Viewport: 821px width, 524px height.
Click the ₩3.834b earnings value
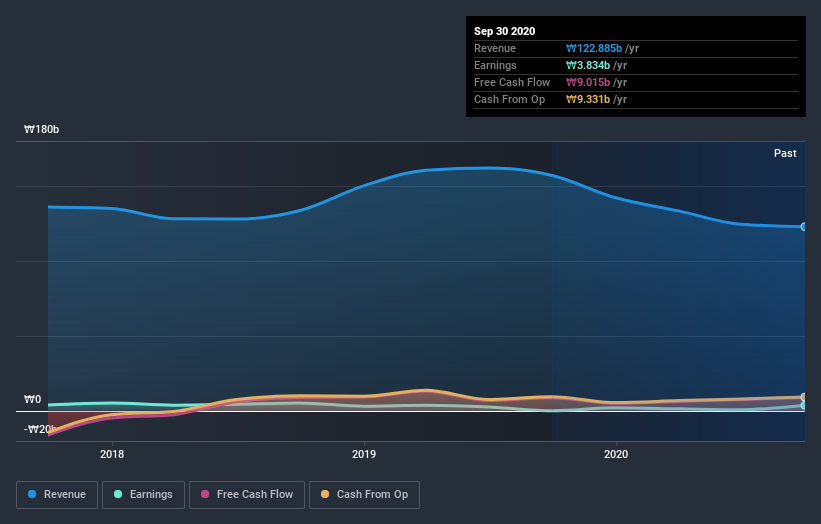click(x=588, y=65)
